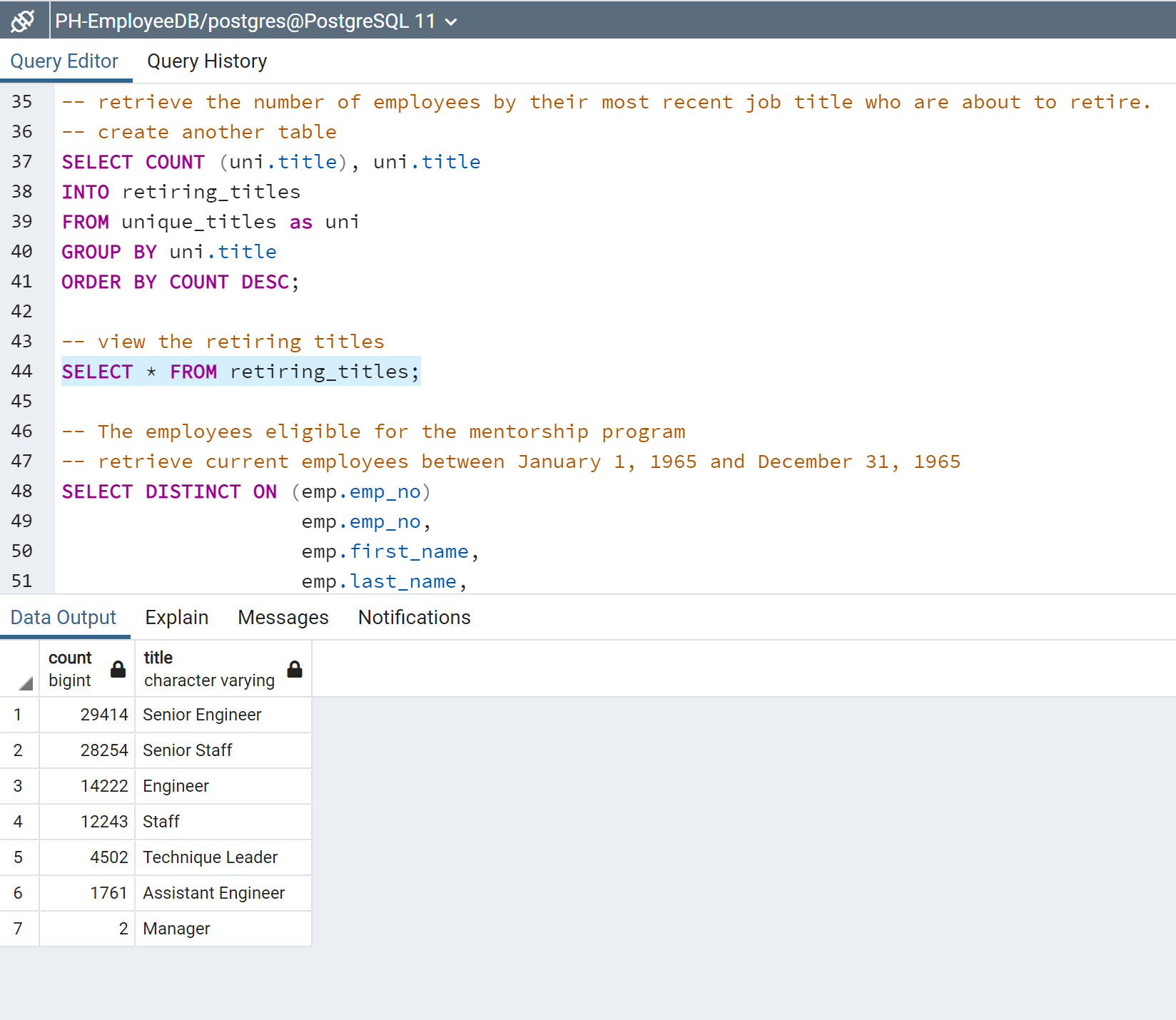
Task: Click line number 44 in the editor gutter
Action: coord(23,371)
